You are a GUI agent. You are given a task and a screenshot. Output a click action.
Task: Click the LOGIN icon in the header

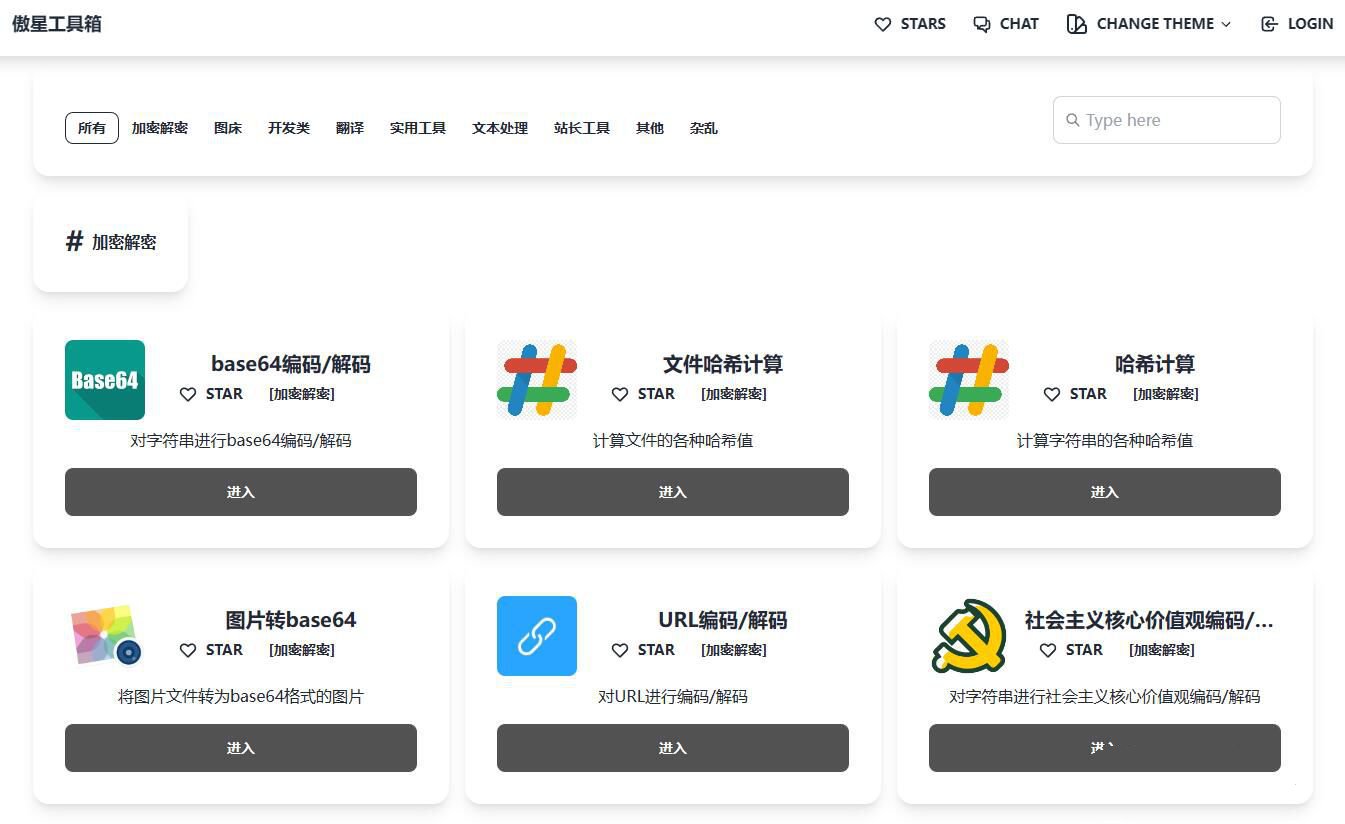point(1269,23)
